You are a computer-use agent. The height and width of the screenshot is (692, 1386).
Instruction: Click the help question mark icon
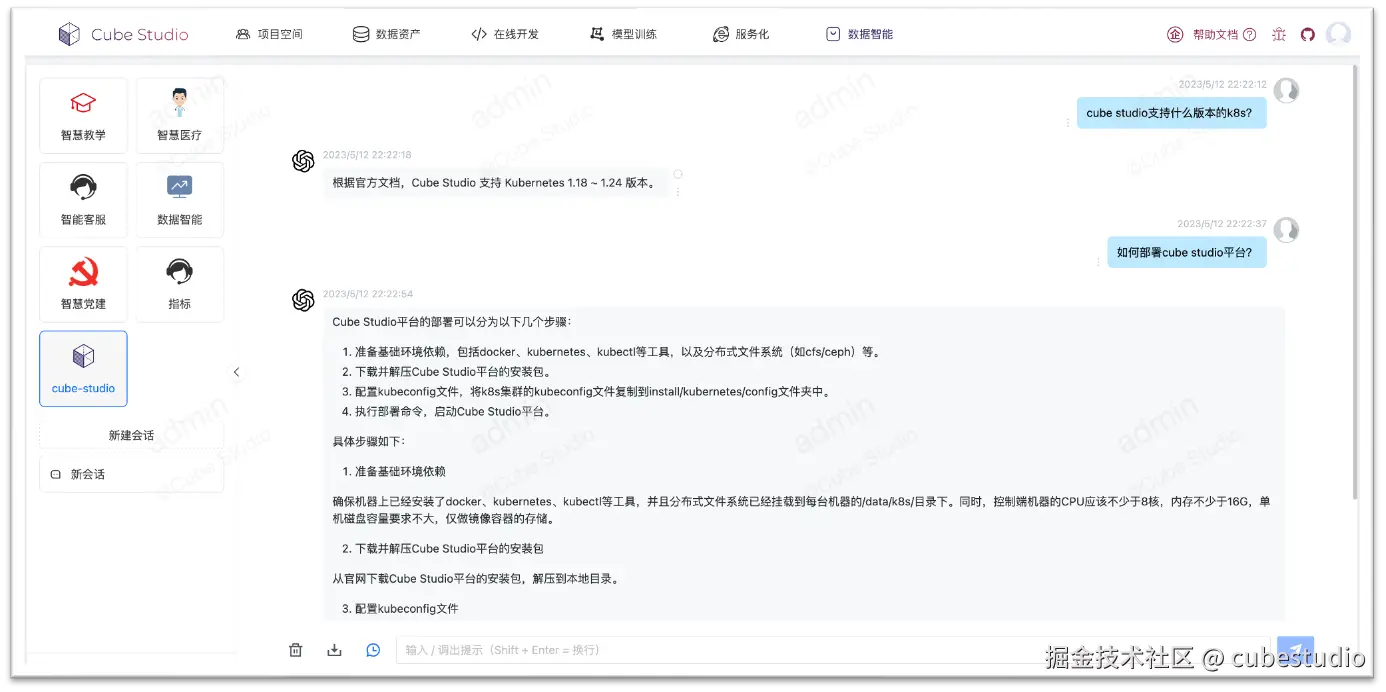pos(1249,34)
